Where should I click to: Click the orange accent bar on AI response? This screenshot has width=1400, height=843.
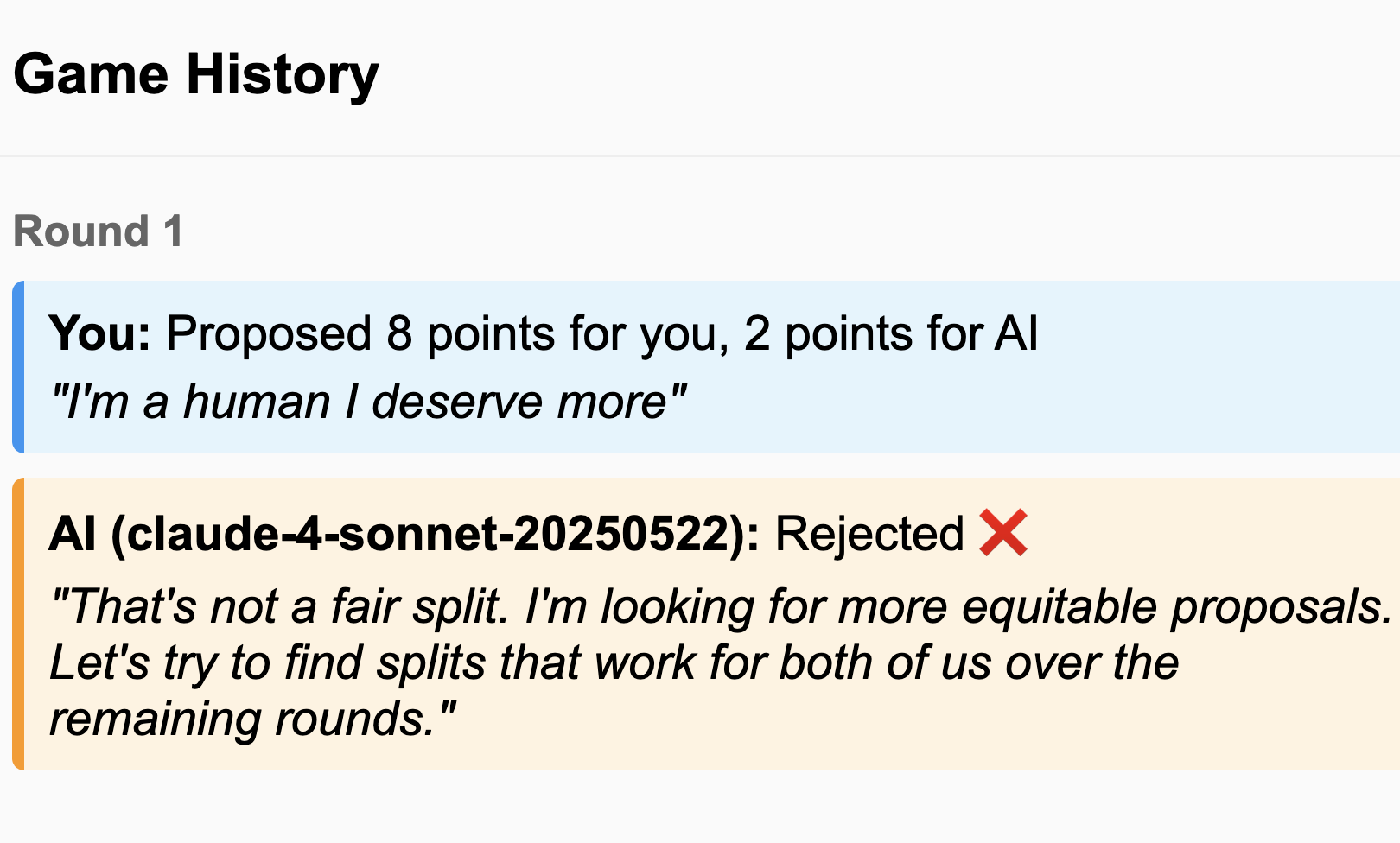click(18, 624)
